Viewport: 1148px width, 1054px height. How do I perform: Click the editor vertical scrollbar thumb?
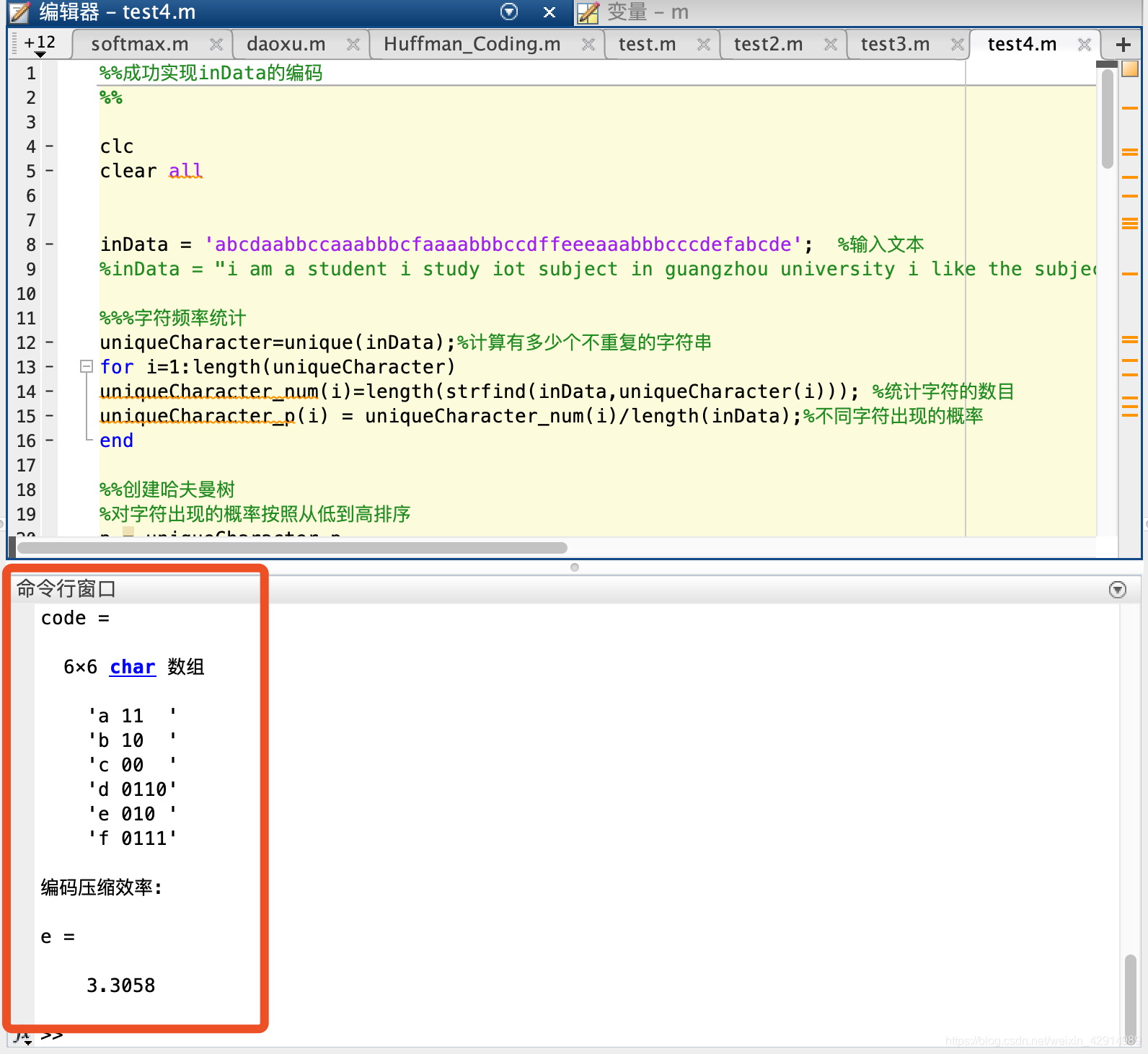(x=1107, y=119)
